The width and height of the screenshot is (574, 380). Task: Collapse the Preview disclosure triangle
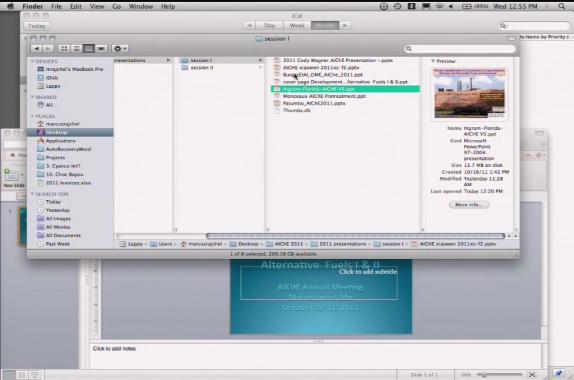click(x=433, y=61)
